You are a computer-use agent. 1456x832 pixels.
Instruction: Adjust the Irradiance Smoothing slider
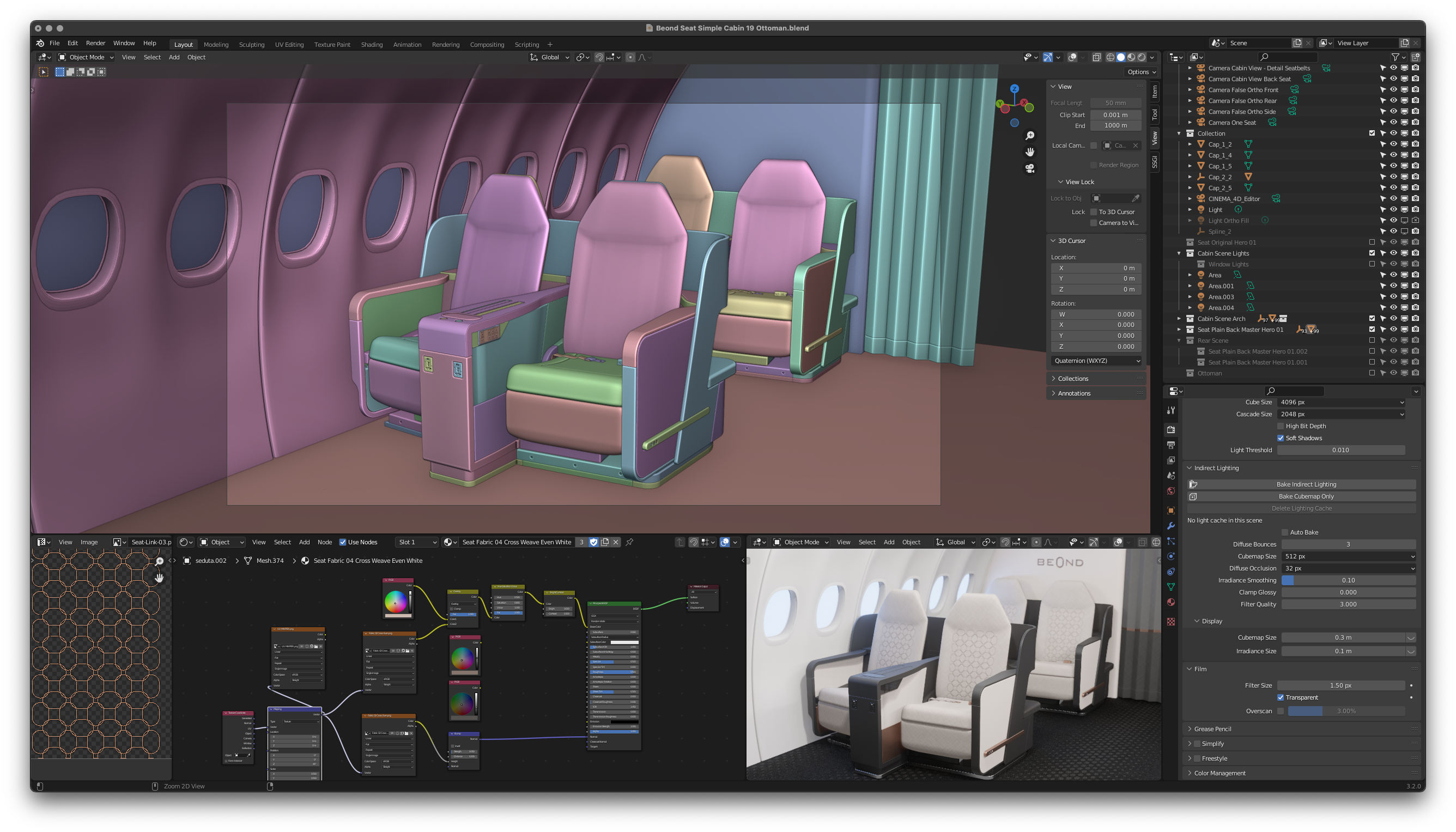coord(1348,581)
